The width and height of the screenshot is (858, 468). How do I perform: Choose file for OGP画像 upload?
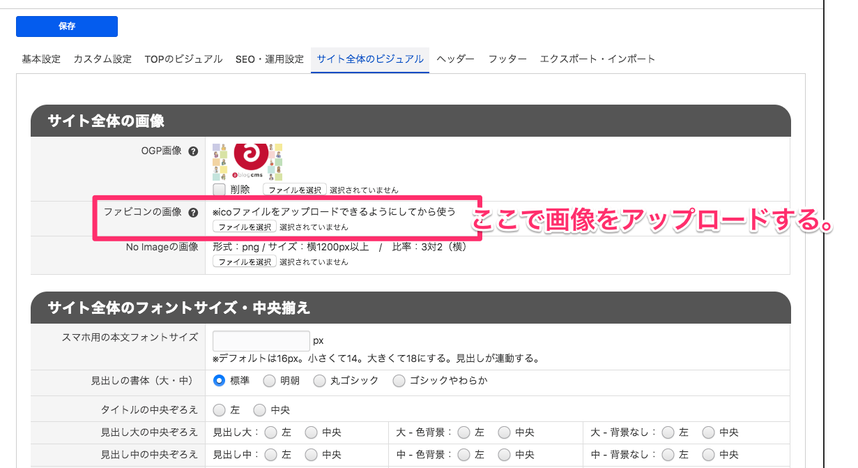[x=294, y=189]
